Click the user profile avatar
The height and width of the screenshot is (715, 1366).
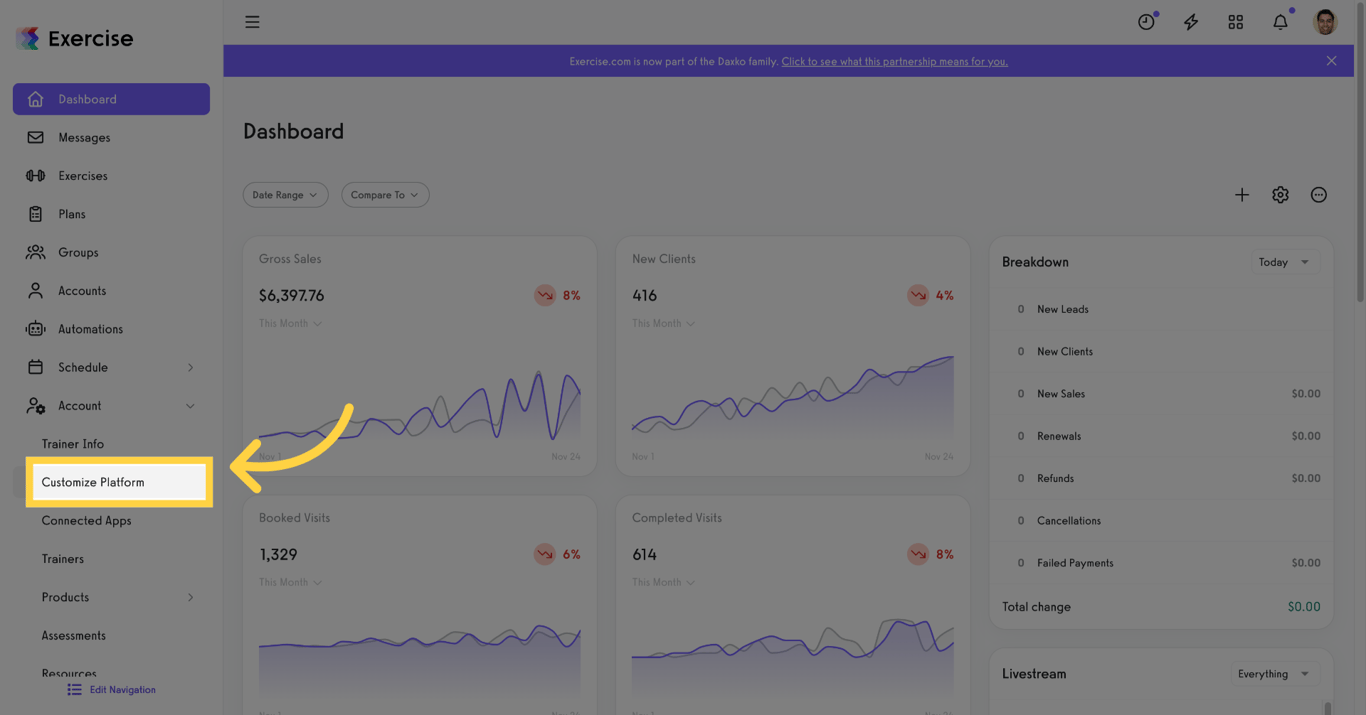[1325, 22]
